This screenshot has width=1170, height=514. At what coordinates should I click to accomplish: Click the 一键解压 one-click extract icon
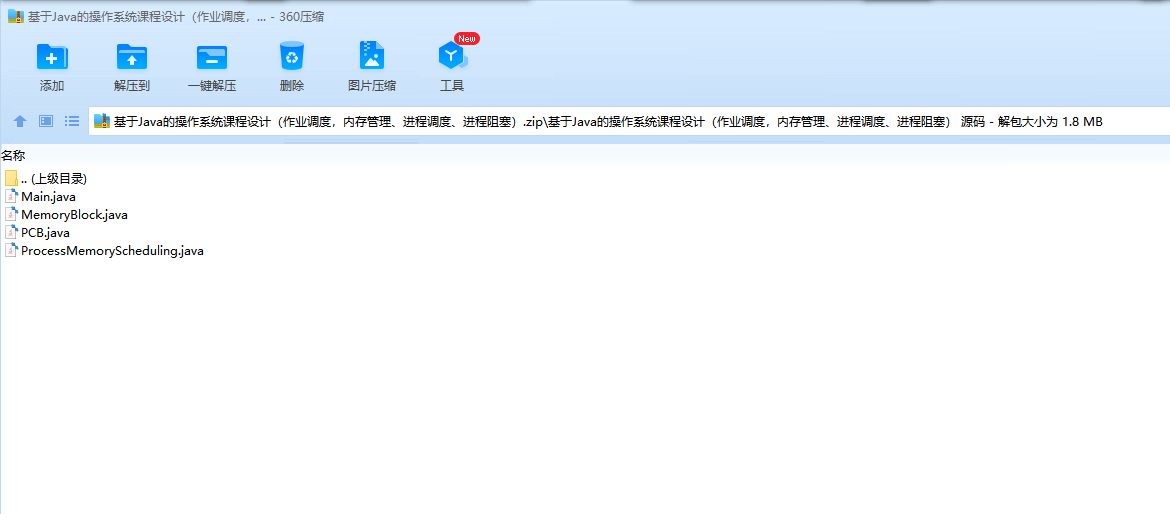click(x=212, y=57)
